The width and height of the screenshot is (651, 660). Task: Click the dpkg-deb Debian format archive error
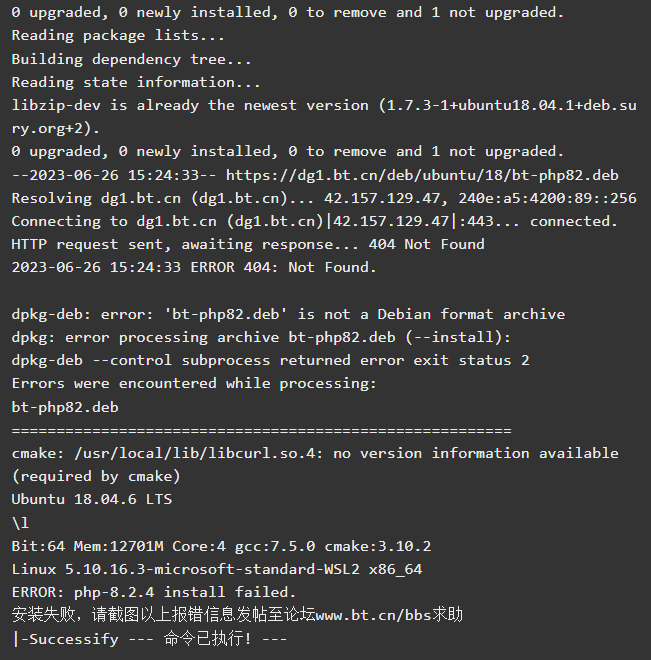click(288, 314)
